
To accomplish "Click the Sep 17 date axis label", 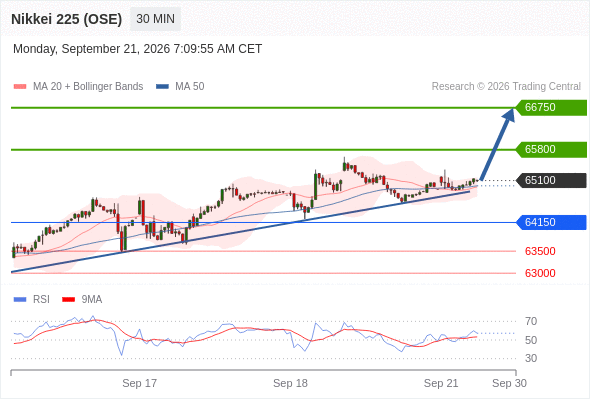I will (140, 383).
